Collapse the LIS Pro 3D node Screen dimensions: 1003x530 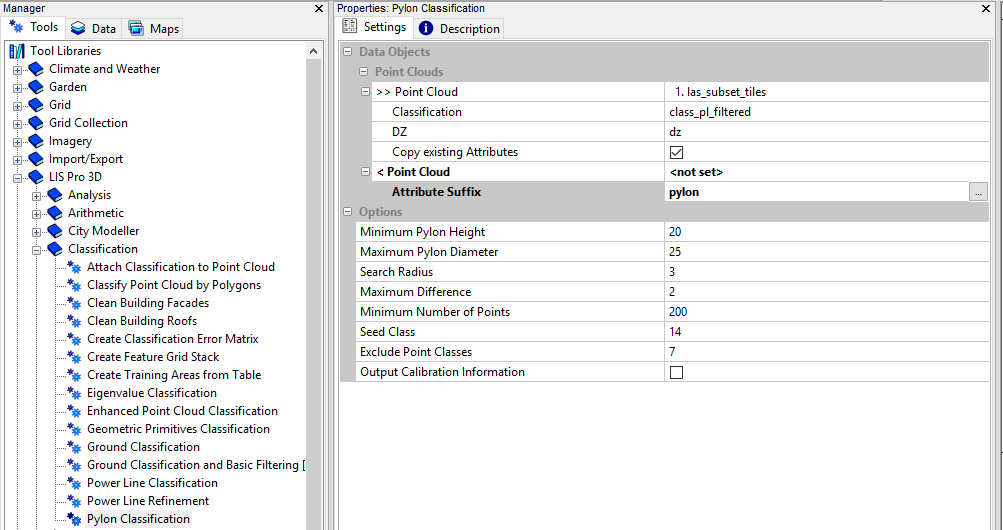17,178
